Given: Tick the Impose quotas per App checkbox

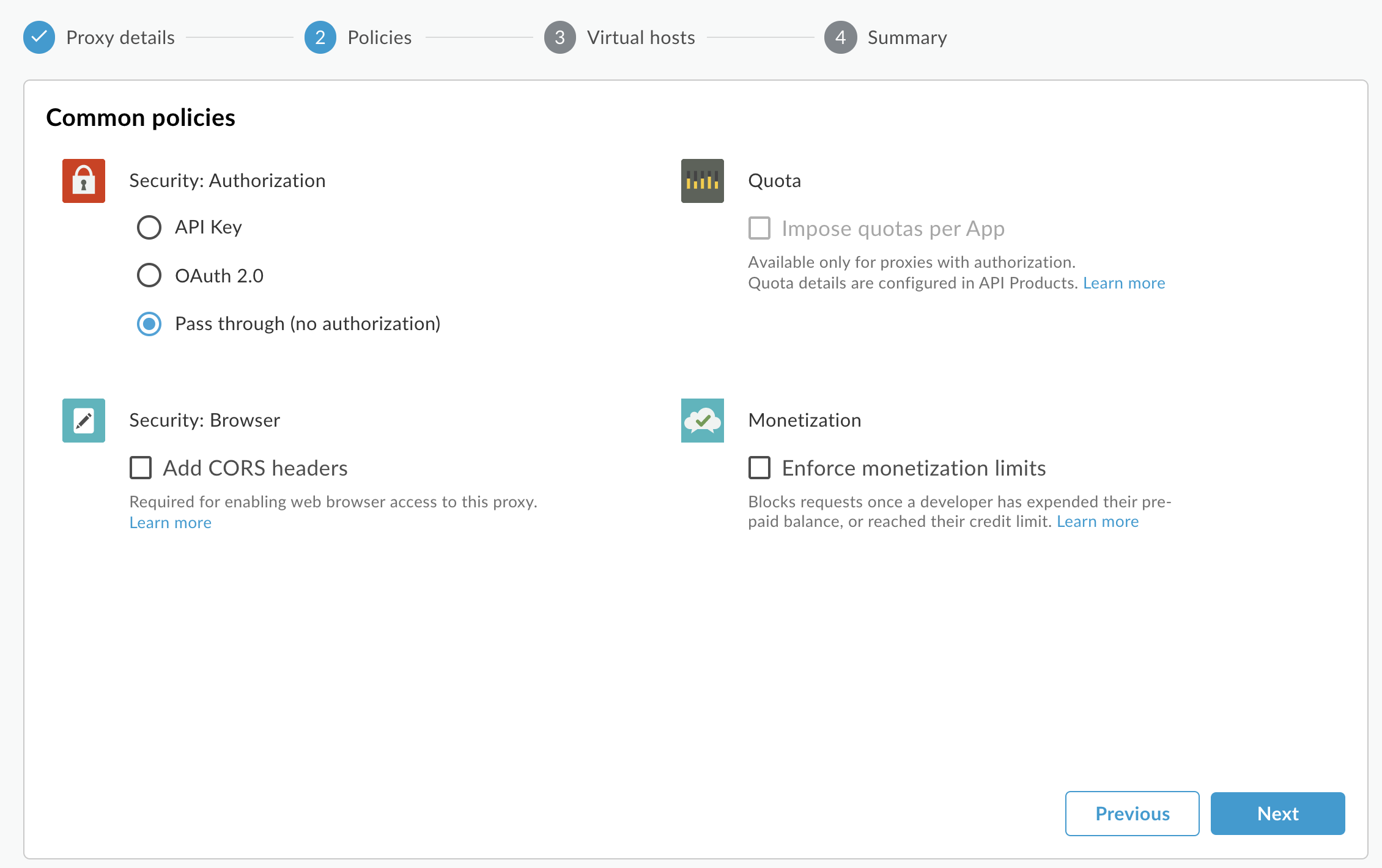Looking at the screenshot, I should (759, 229).
